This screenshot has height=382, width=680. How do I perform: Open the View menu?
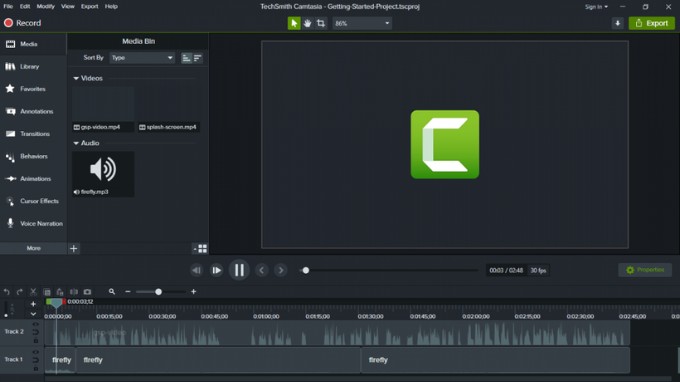point(68,7)
